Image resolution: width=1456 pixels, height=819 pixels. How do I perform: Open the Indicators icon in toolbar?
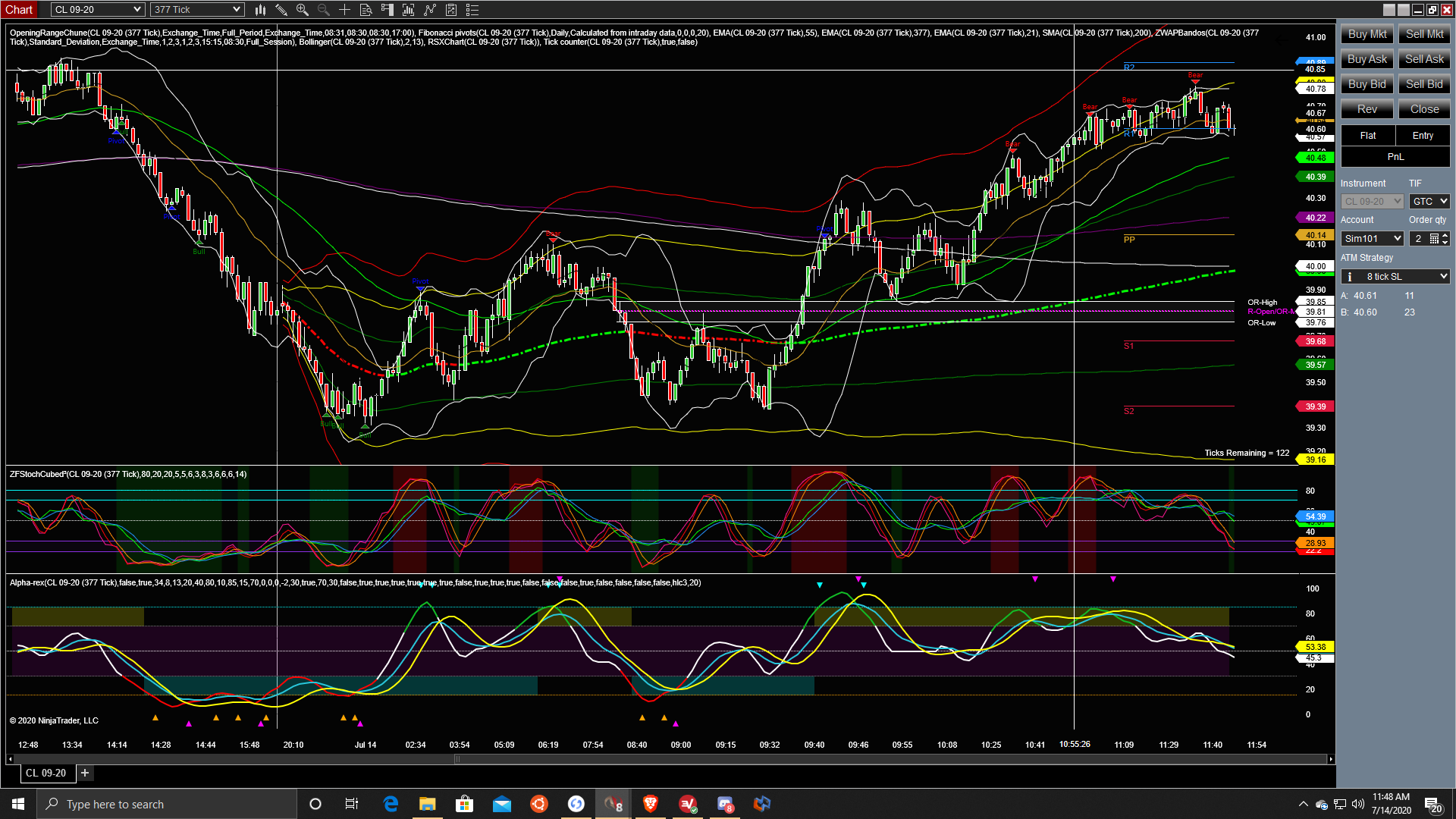click(x=430, y=10)
